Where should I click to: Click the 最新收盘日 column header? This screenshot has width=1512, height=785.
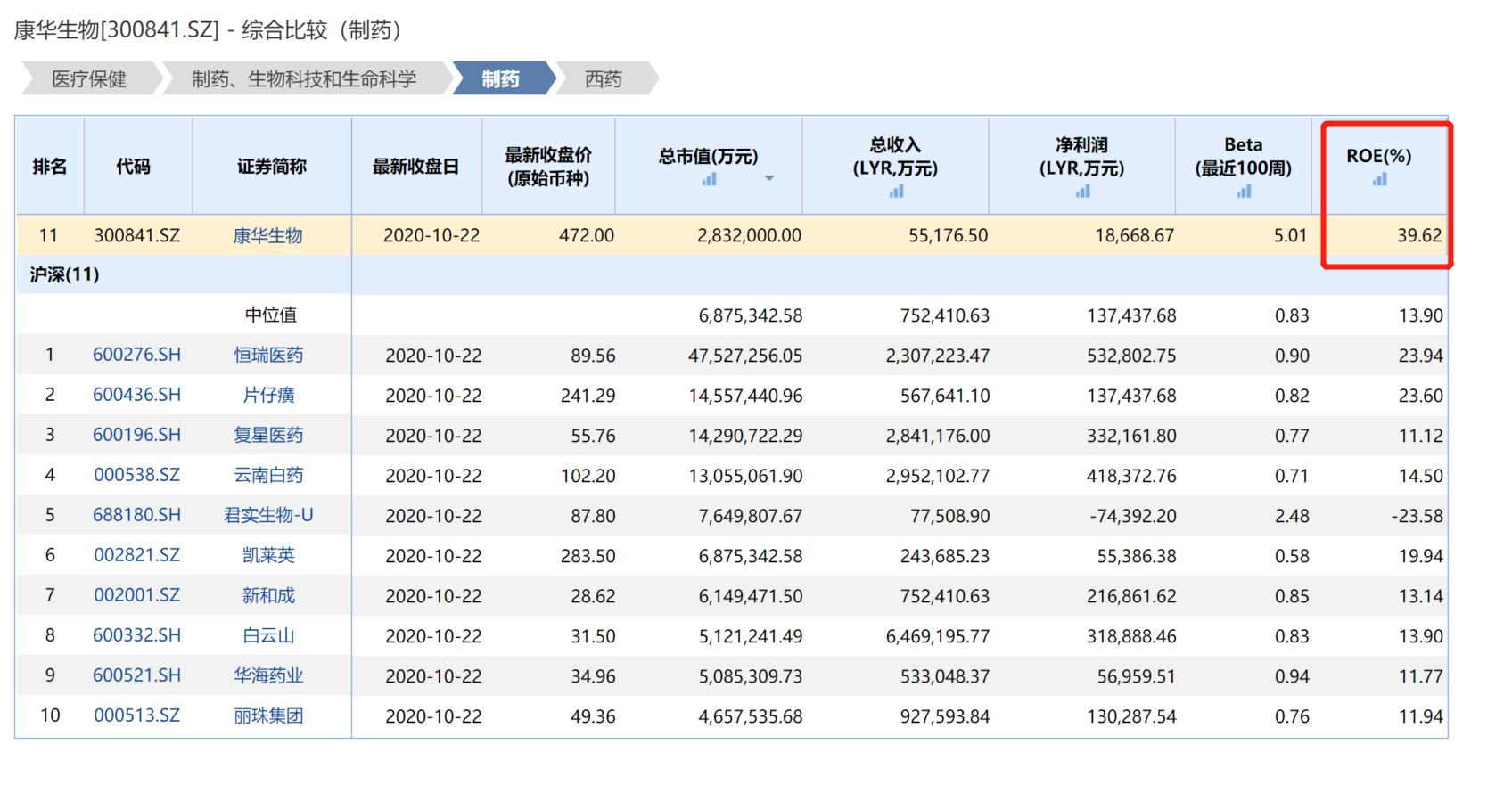[415, 166]
